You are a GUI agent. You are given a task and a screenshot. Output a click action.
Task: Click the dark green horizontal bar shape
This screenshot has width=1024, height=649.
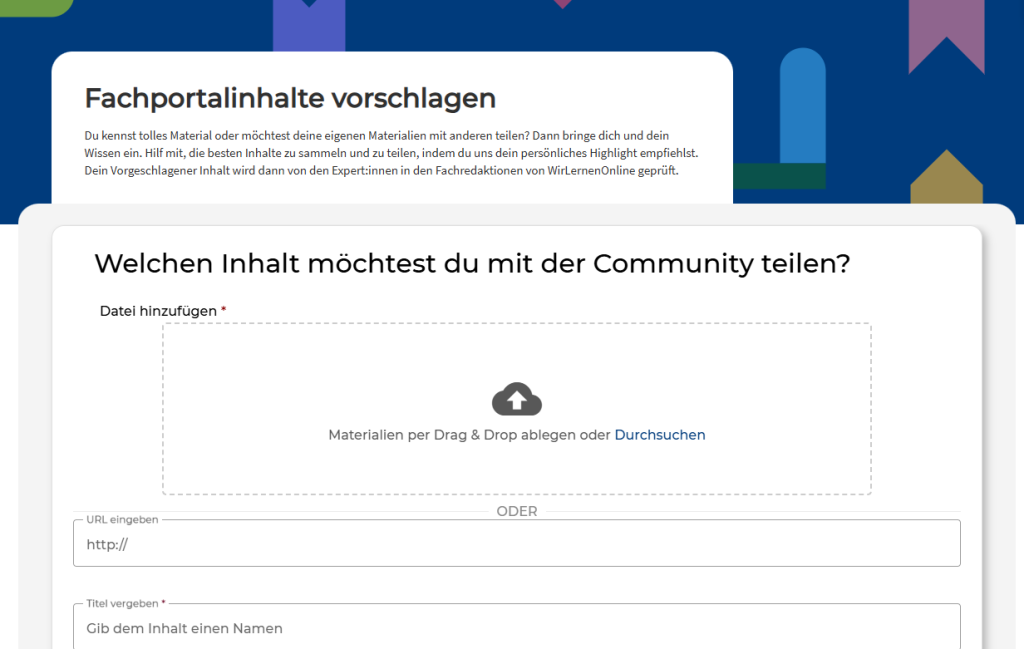coord(779,176)
